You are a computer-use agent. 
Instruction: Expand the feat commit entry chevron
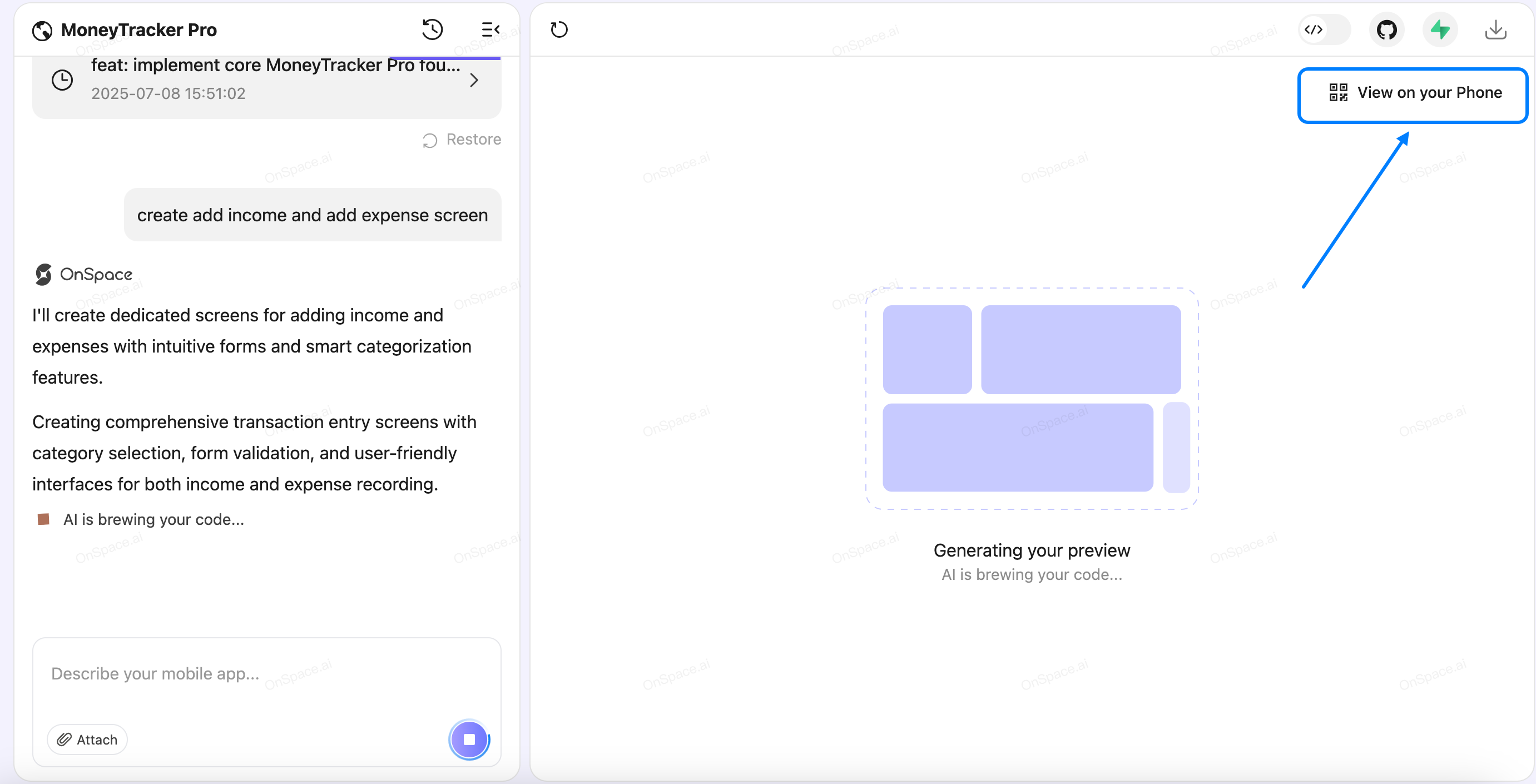(474, 80)
